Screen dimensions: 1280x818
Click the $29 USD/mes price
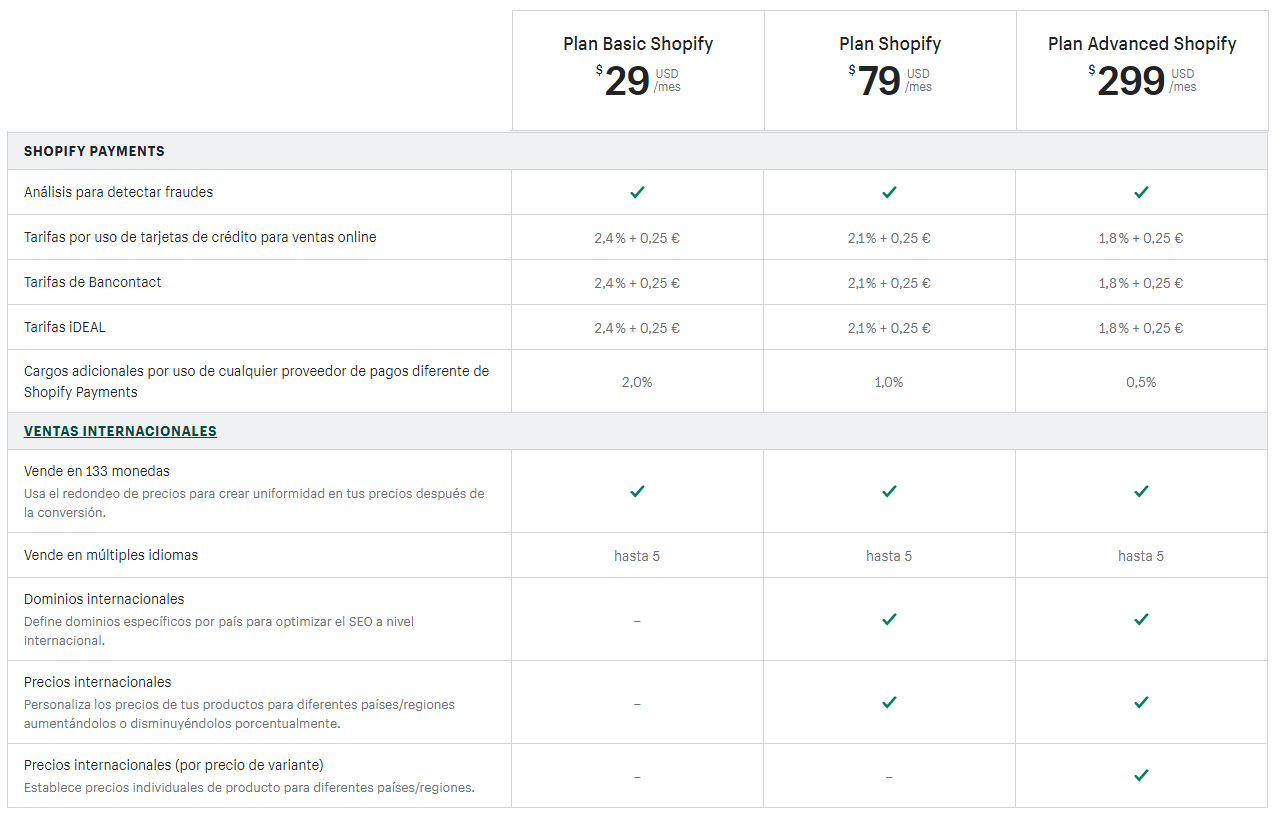pyautogui.click(x=638, y=81)
